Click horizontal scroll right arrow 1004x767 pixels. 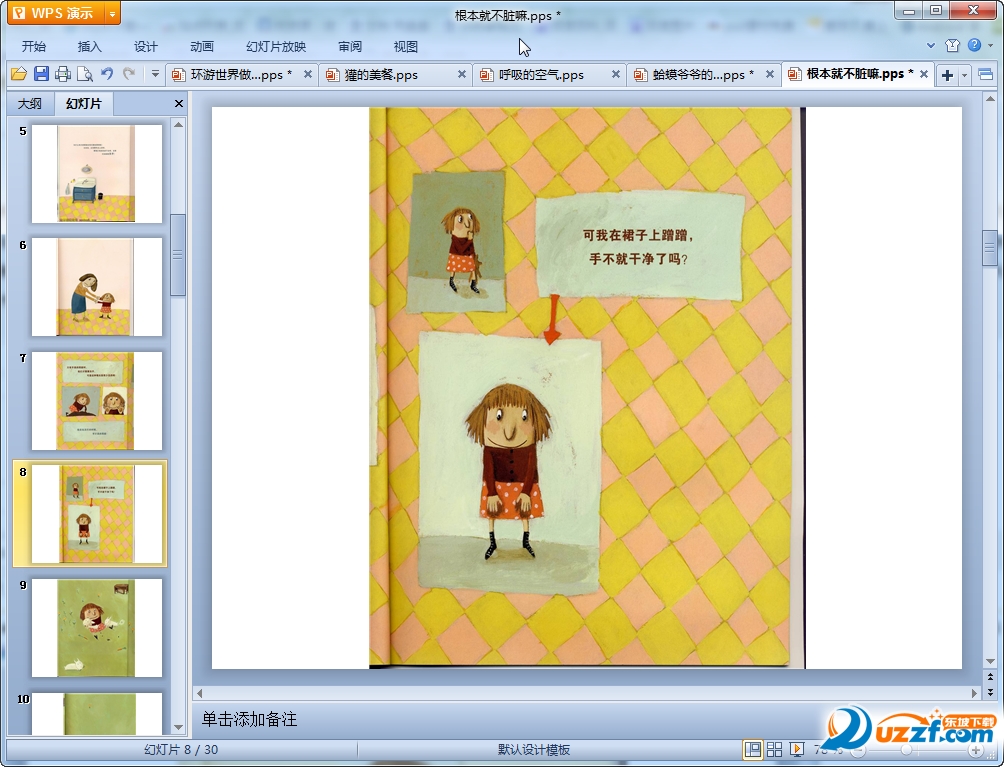coord(975,693)
